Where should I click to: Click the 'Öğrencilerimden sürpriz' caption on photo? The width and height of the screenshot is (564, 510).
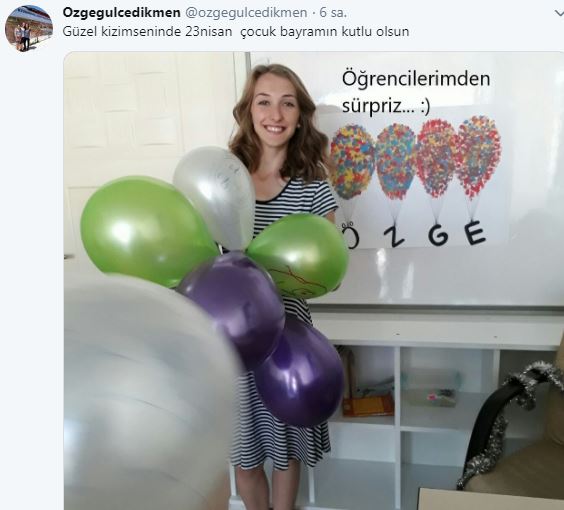coord(416,92)
